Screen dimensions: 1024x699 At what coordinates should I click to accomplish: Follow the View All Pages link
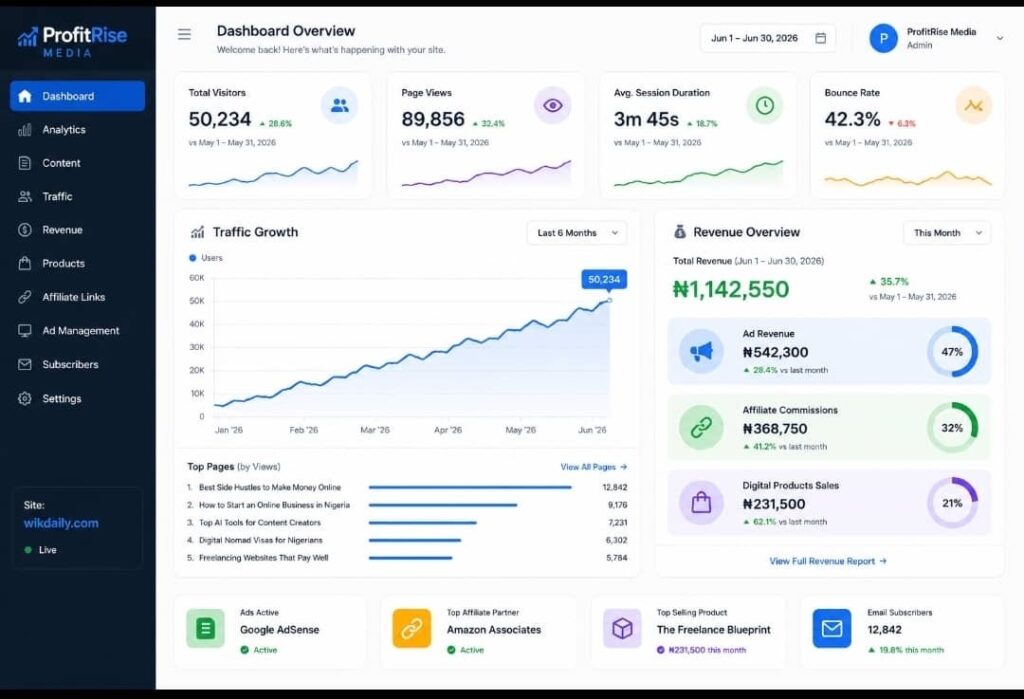[594, 466]
